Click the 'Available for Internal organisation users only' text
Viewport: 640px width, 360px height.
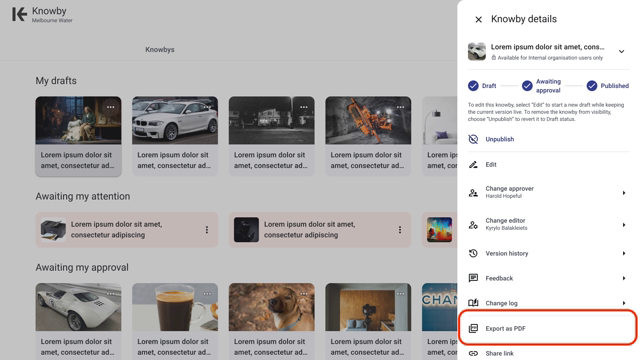click(550, 58)
